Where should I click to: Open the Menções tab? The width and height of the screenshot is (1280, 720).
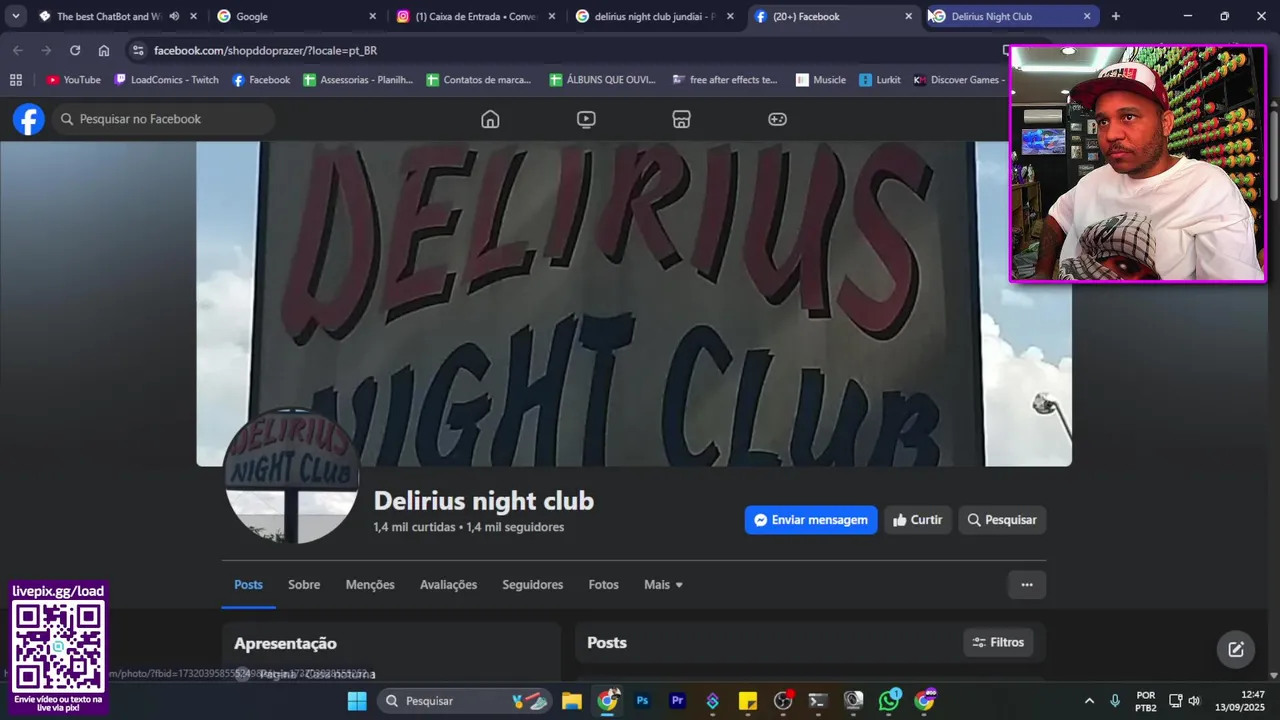pyautogui.click(x=370, y=585)
